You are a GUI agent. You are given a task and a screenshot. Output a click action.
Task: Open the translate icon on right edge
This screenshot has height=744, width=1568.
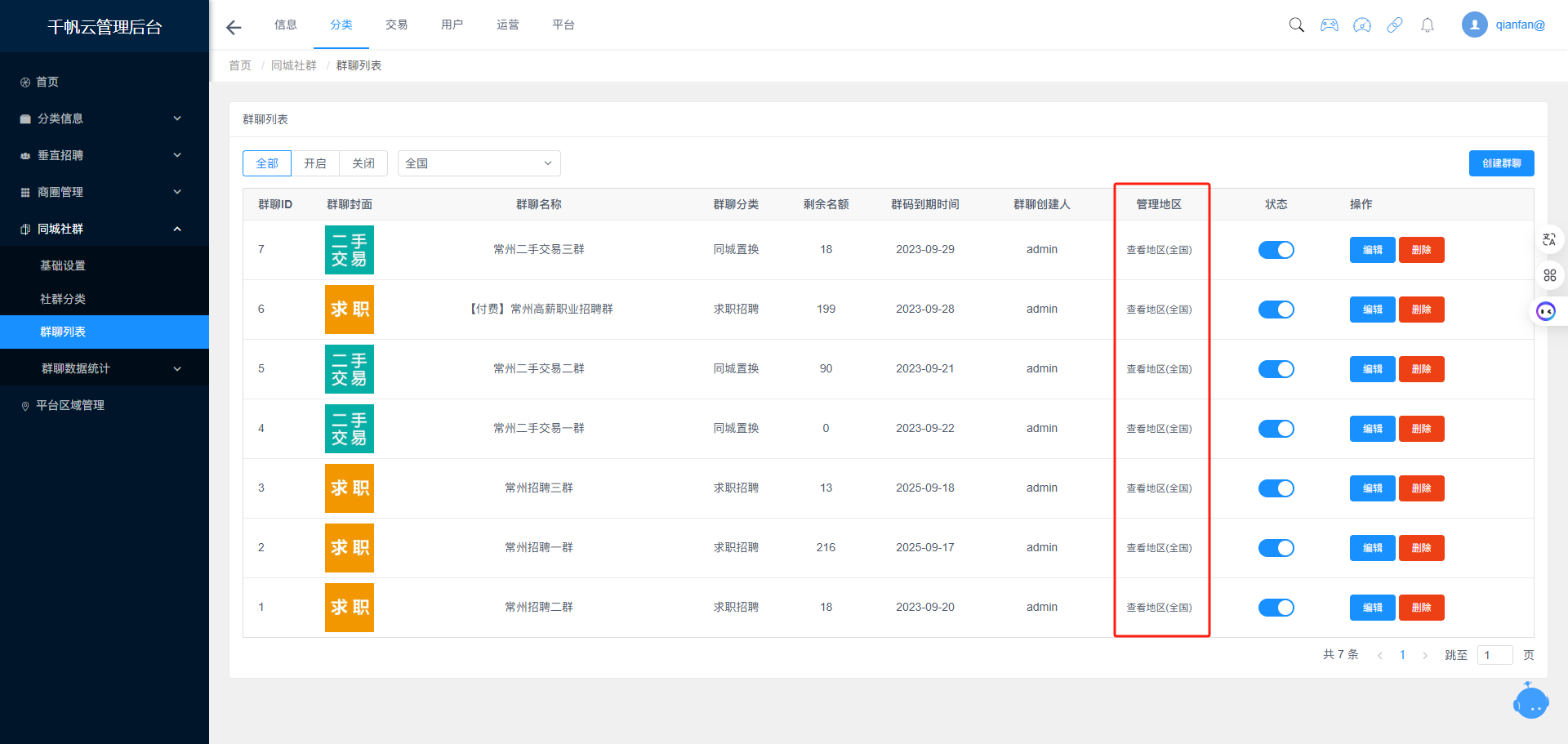pyautogui.click(x=1549, y=239)
